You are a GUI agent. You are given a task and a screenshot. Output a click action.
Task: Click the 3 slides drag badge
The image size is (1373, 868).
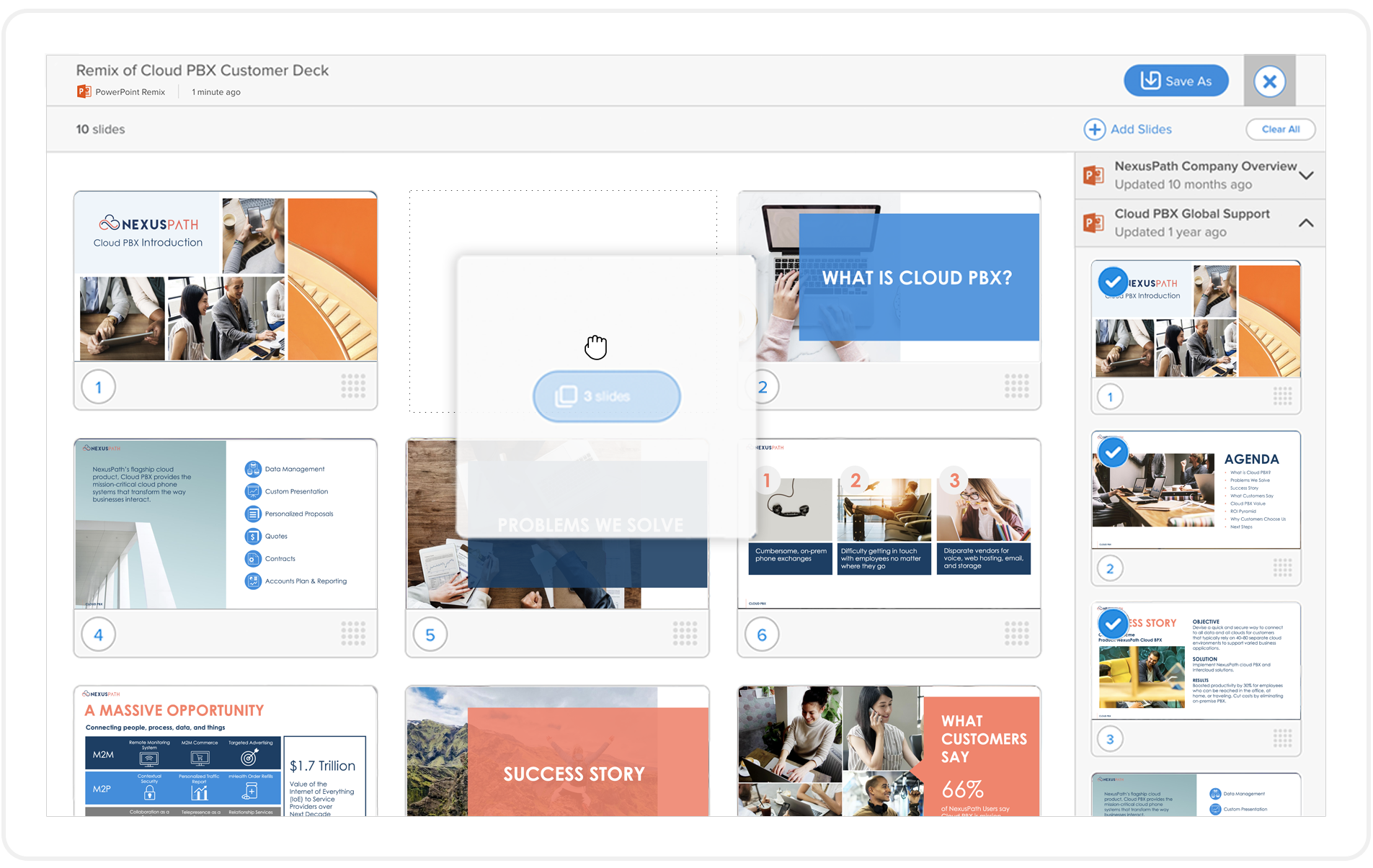click(607, 396)
